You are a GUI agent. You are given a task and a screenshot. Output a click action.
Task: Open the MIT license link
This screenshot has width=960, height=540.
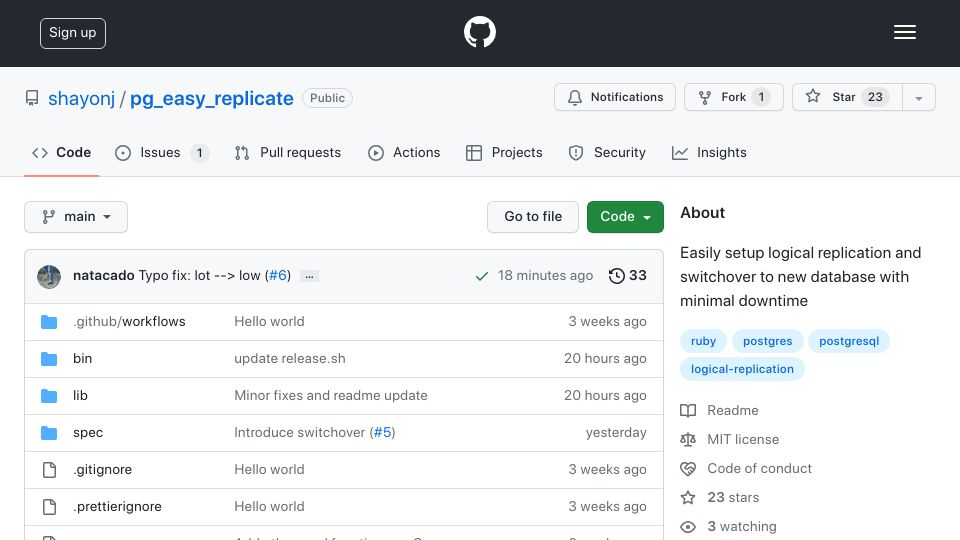tap(730, 440)
